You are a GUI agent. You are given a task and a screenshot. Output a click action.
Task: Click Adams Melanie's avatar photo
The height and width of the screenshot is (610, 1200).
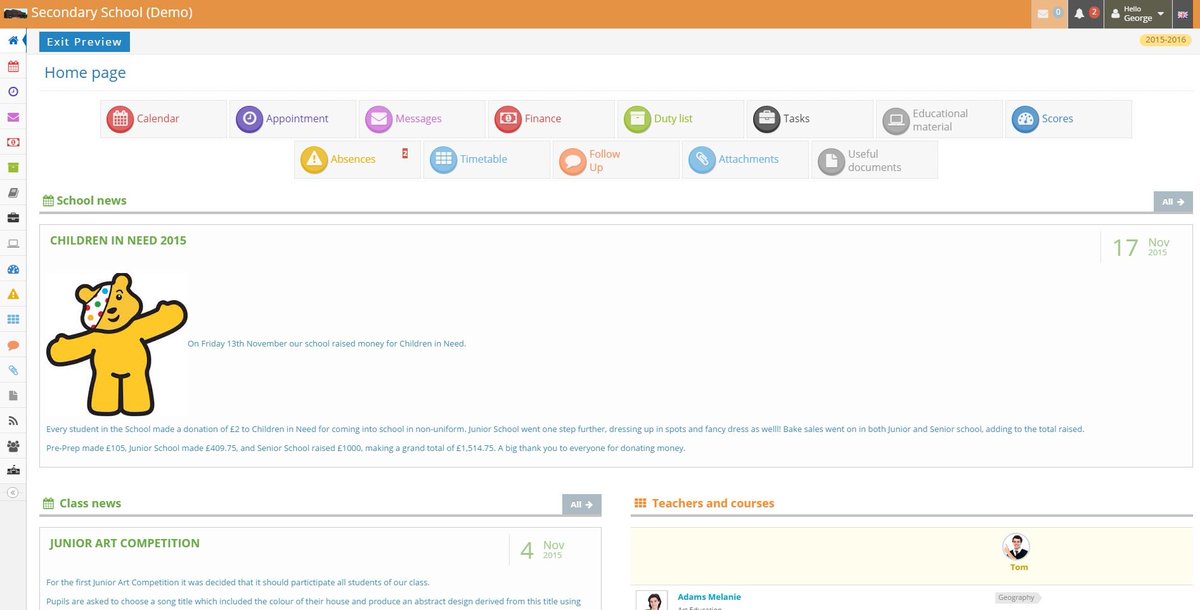(x=652, y=601)
